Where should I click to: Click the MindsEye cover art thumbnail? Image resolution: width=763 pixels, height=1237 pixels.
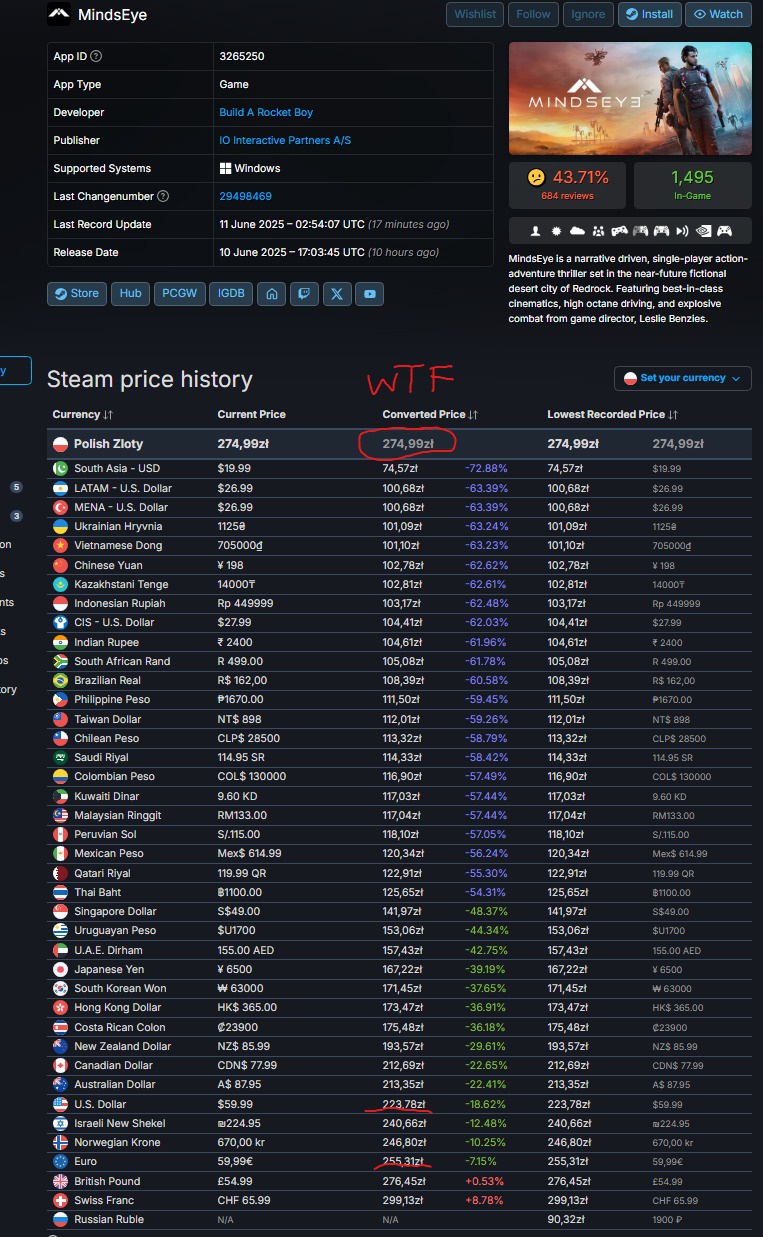pyautogui.click(x=630, y=98)
